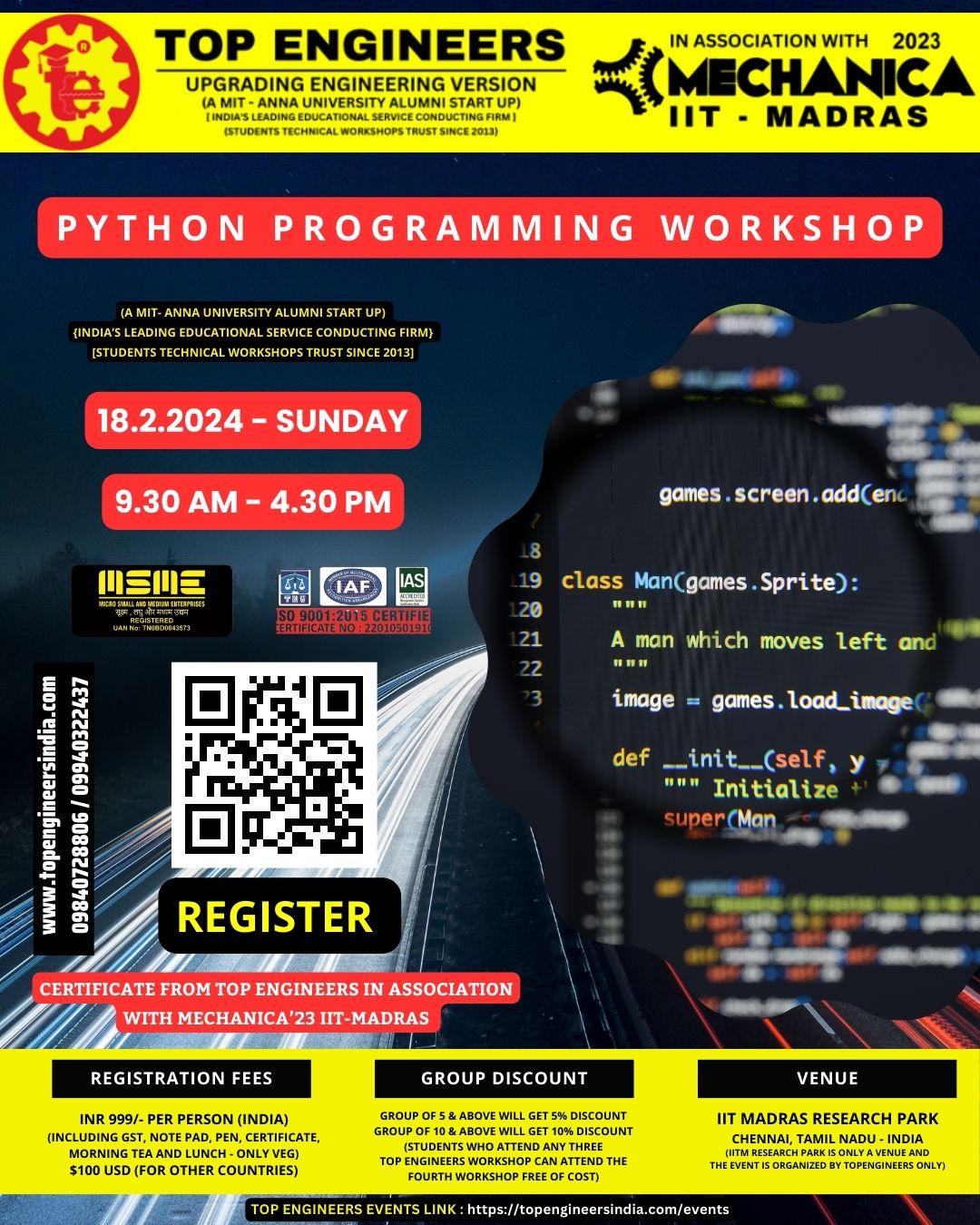Select the 9.30 AM - 4.30 PM badge
The width and height of the screenshot is (980, 1225).
tap(253, 502)
